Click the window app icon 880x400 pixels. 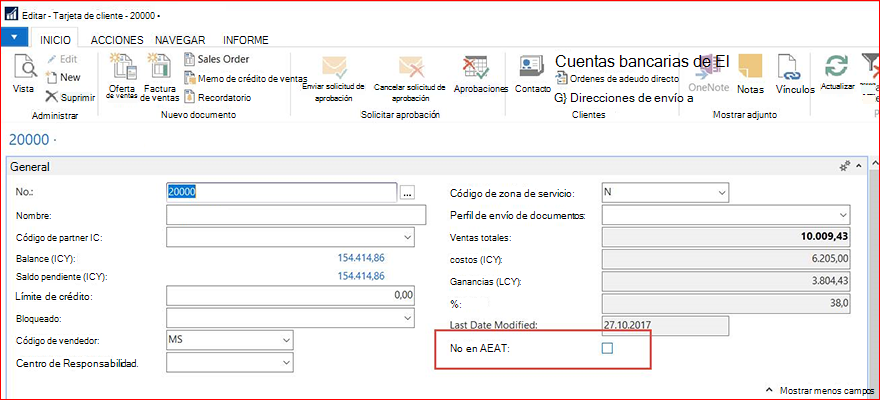pos(11,12)
